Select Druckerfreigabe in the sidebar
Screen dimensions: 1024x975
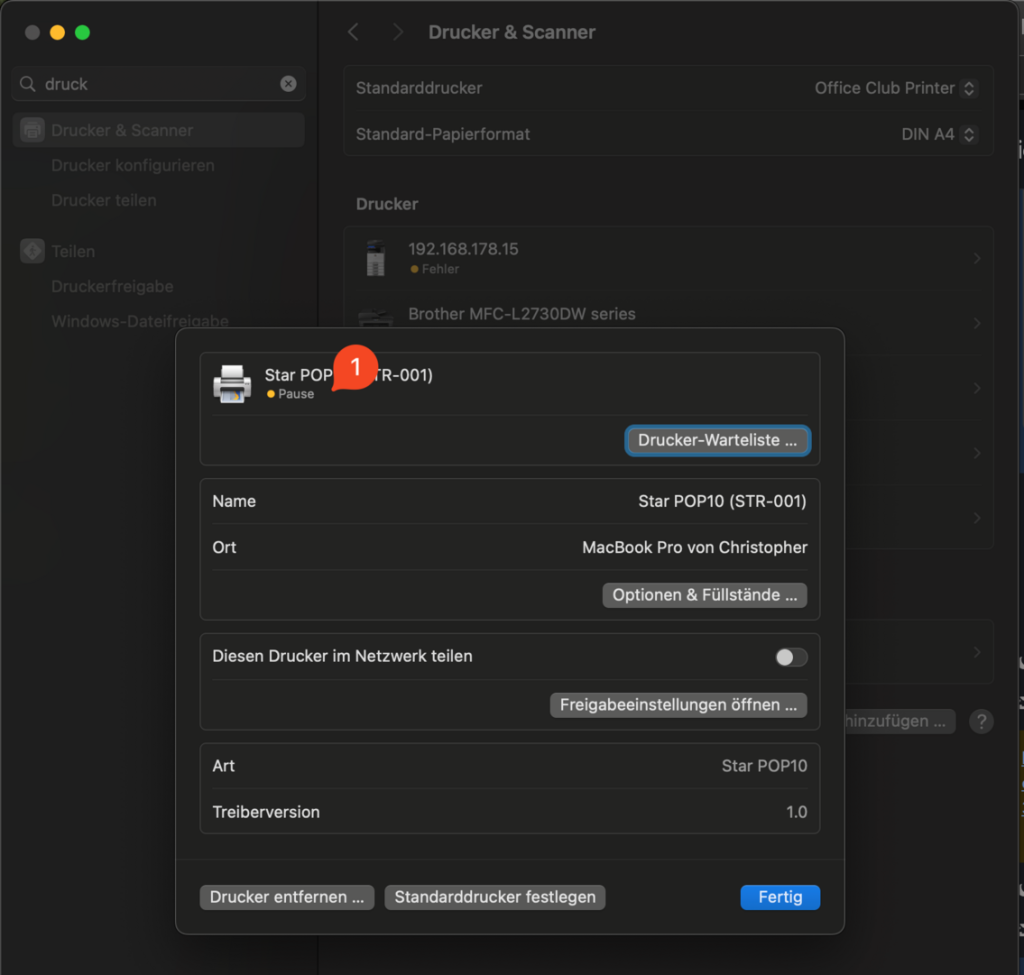112,286
